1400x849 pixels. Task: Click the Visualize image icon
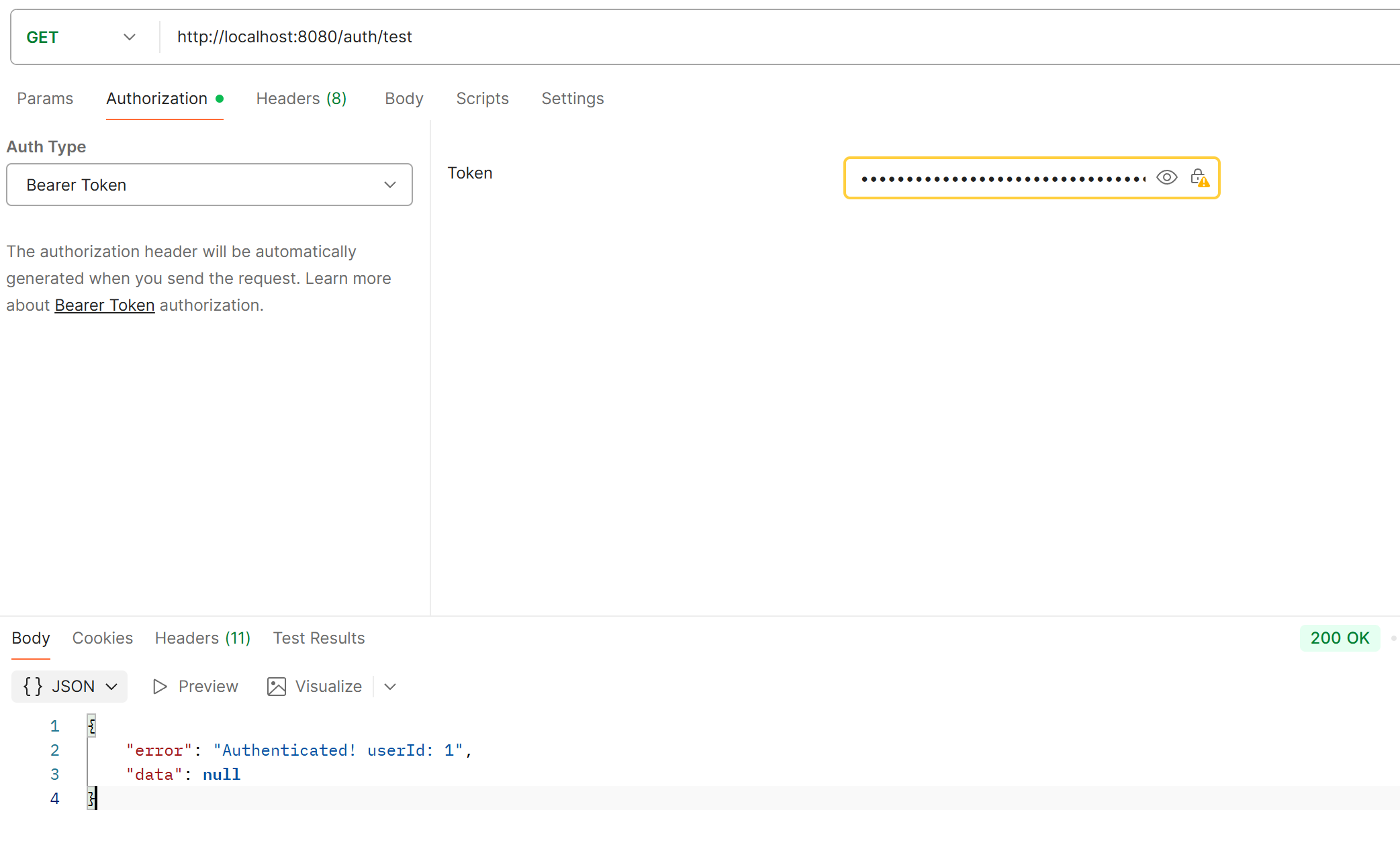[277, 687]
